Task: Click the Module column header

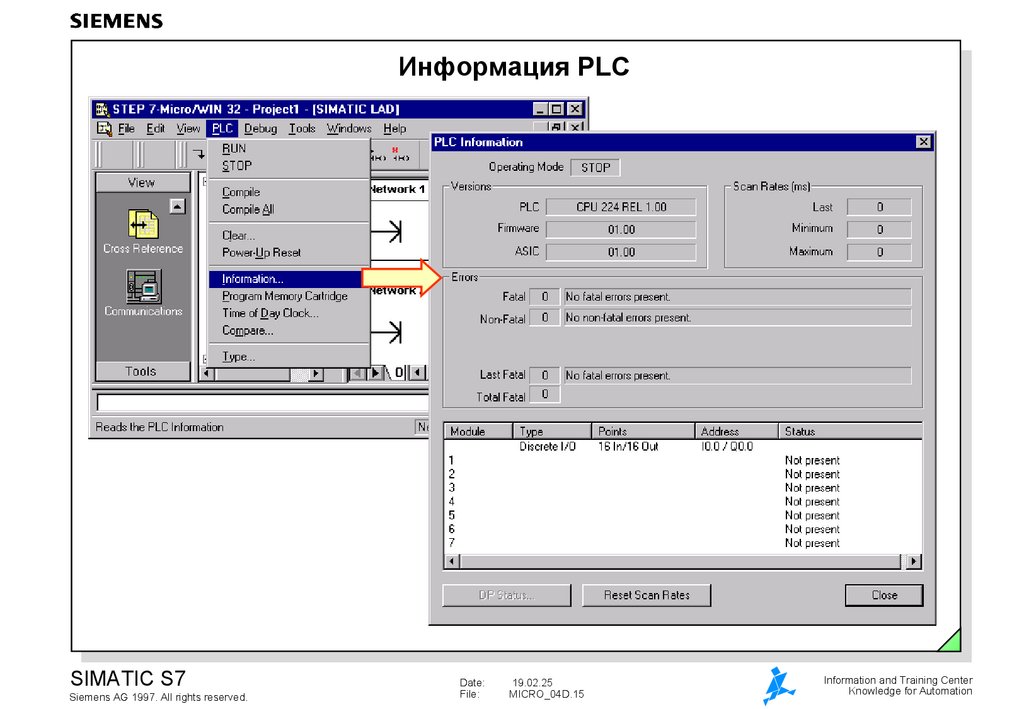Action: (x=478, y=432)
